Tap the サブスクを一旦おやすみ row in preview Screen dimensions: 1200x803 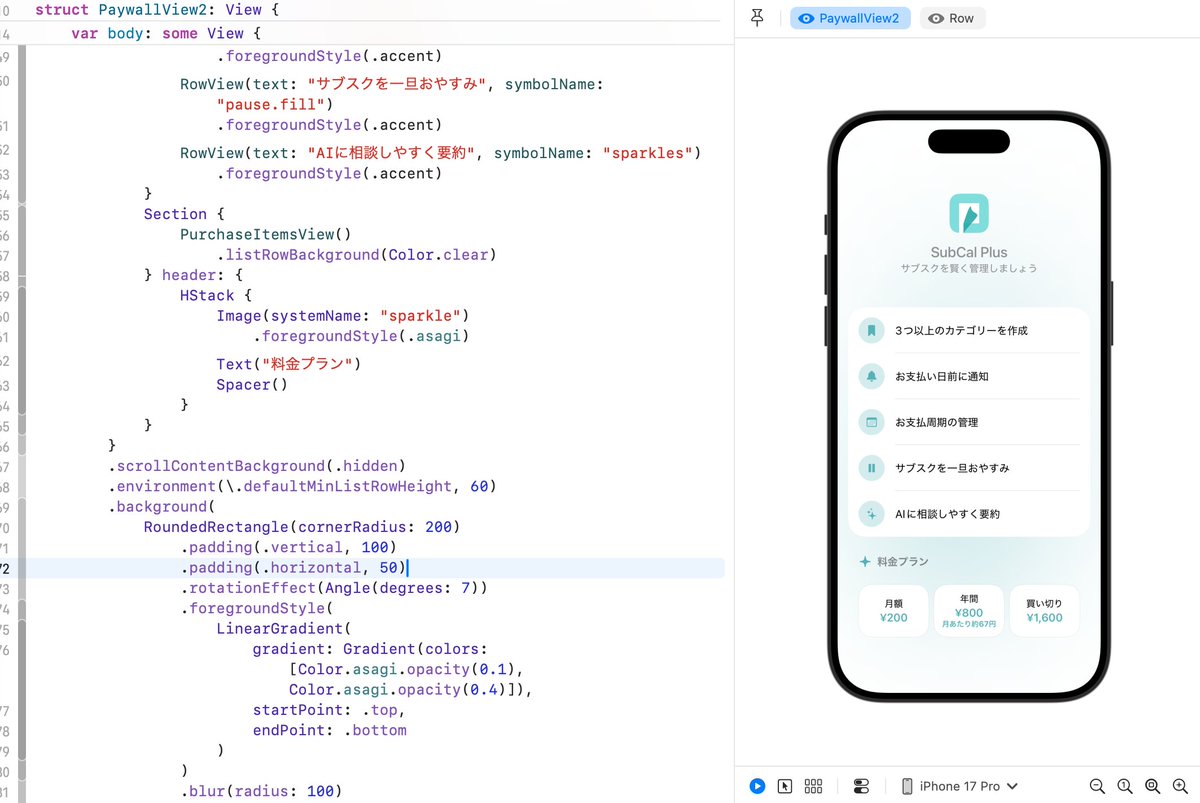click(x=968, y=468)
